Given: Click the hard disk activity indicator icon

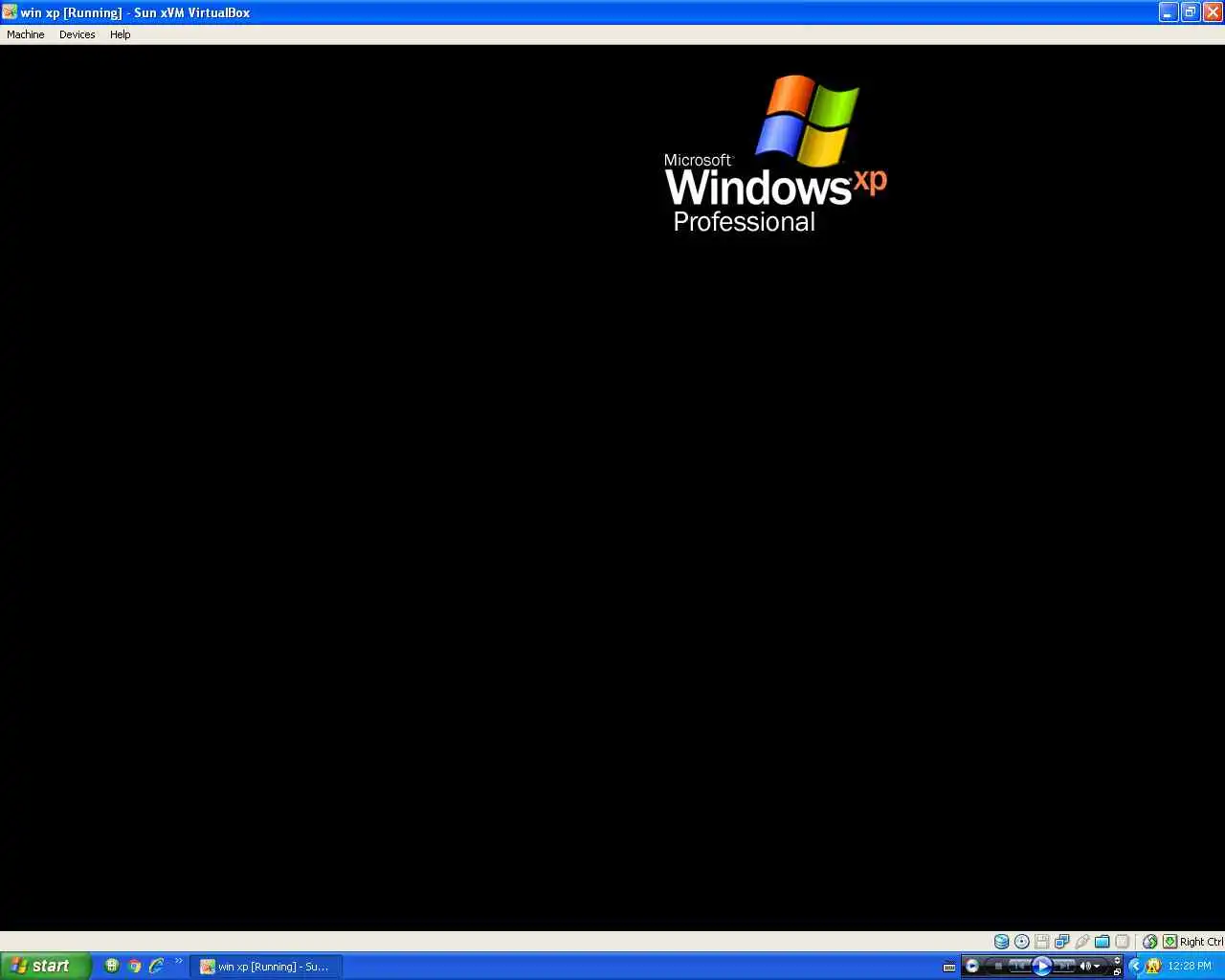Looking at the screenshot, I should click(x=1002, y=942).
